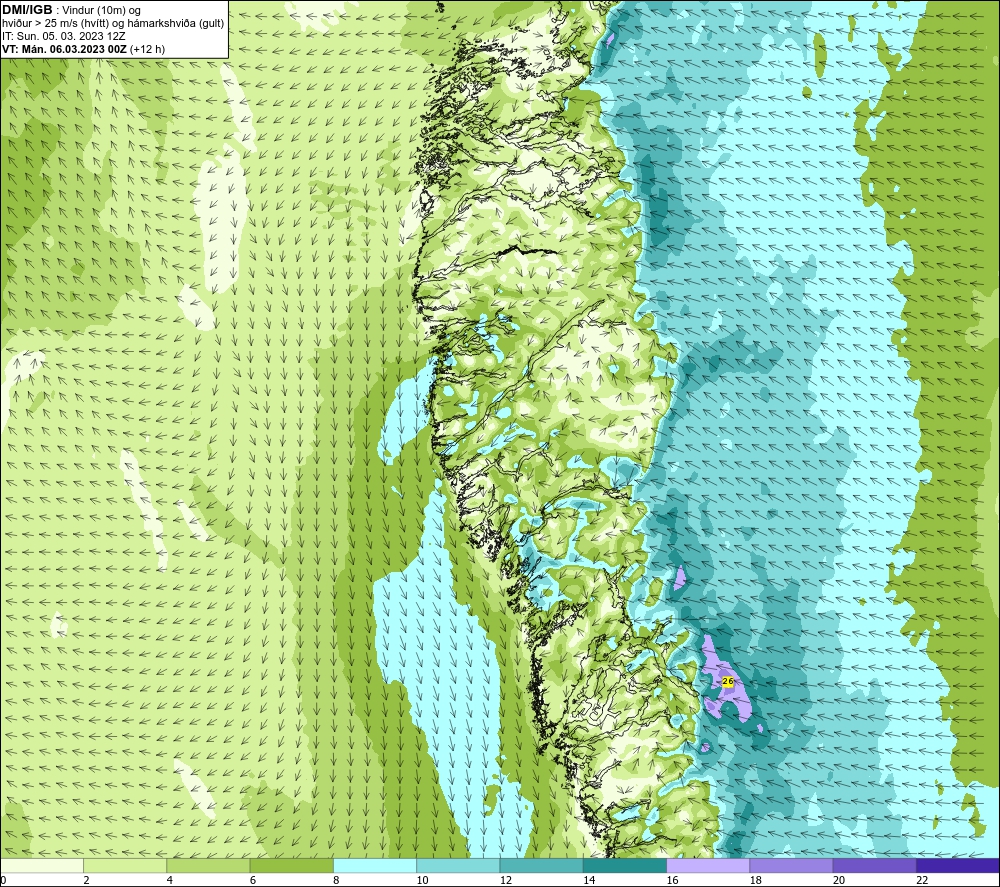Image resolution: width=1000 pixels, height=887 pixels.
Task: Click the 'Vindur (10m) og' heading text
Action: click(101, 11)
